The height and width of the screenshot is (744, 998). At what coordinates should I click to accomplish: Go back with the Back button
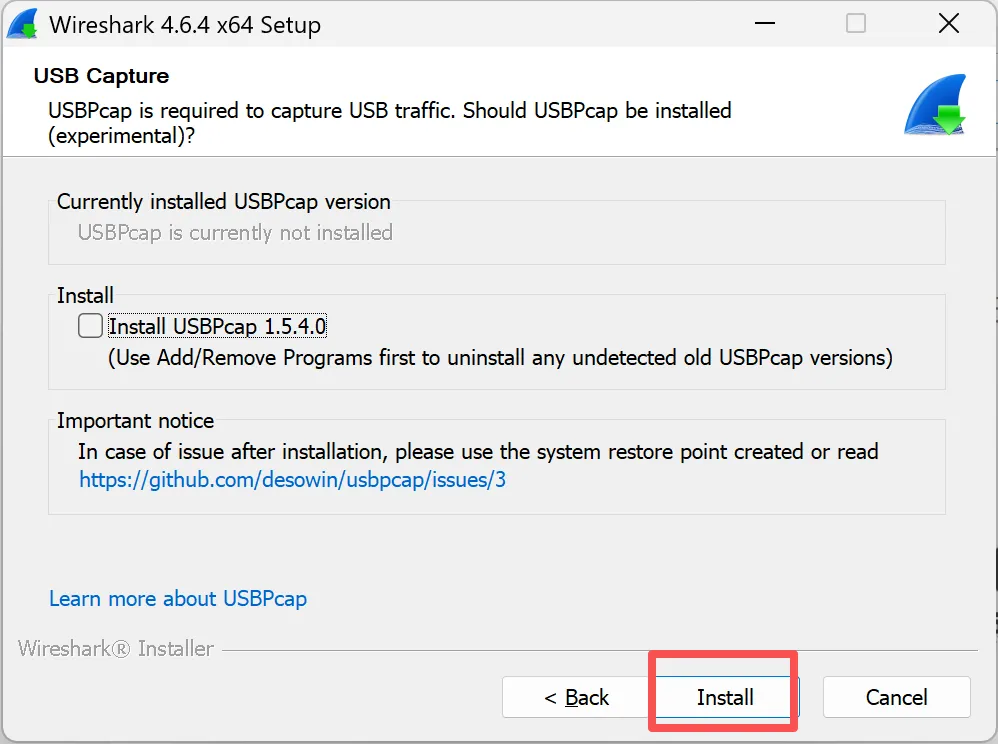pos(575,697)
